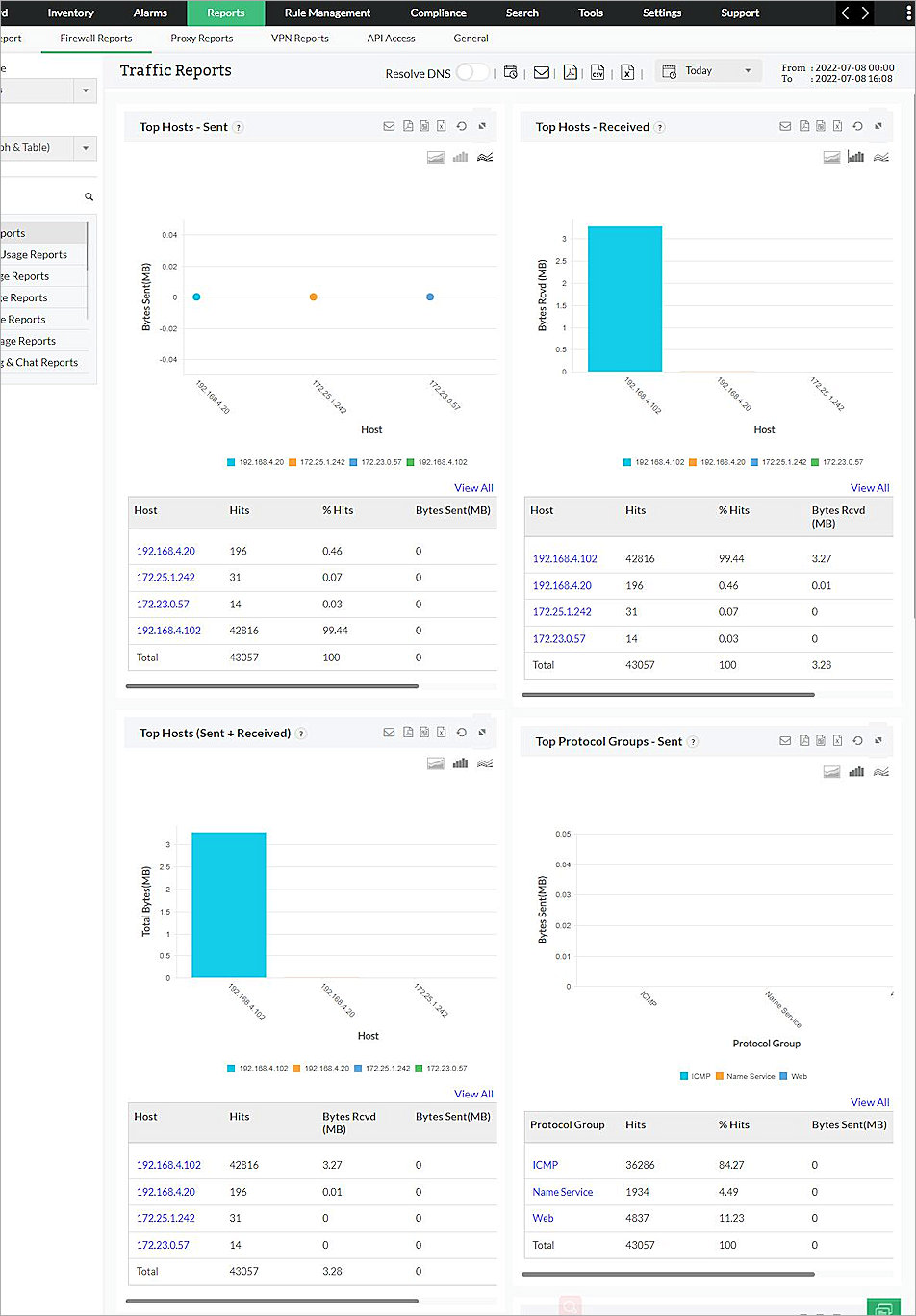
Task: Click View All under Top Hosts - Received
Action: (x=869, y=488)
